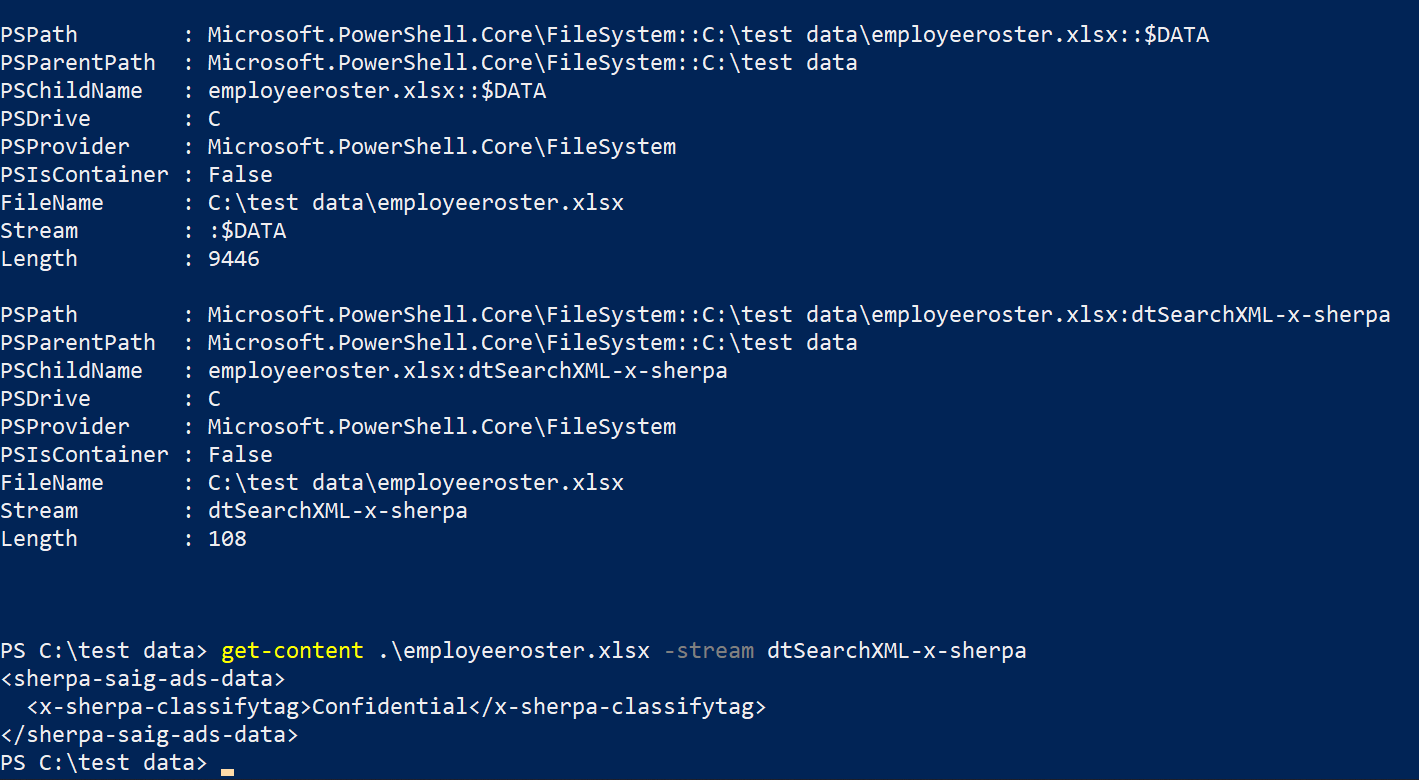
Task: Click the final empty PS C:\test data> prompt text
Action: (104, 763)
